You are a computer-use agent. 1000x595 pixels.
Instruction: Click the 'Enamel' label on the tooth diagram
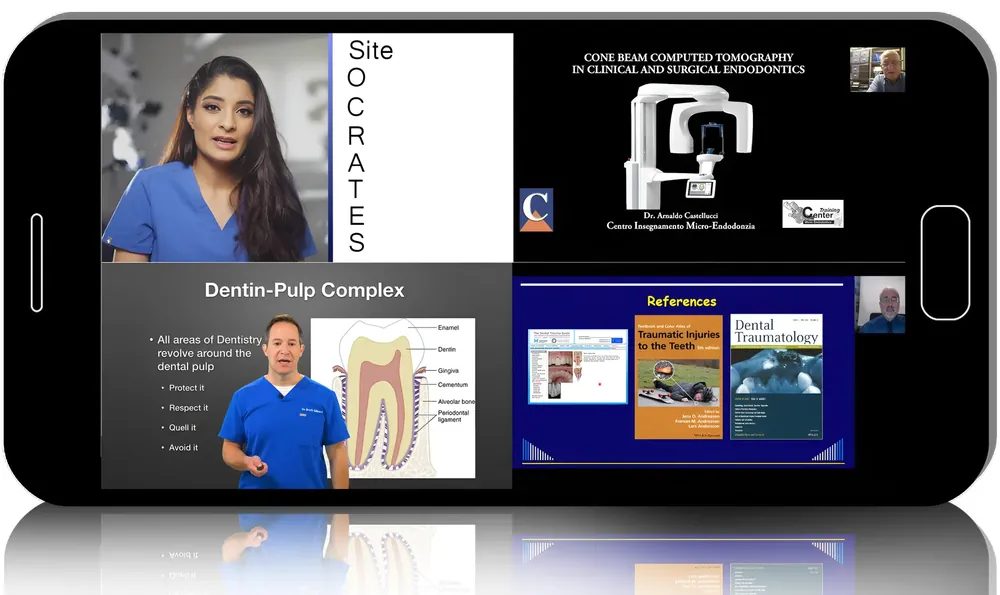coord(448,328)
